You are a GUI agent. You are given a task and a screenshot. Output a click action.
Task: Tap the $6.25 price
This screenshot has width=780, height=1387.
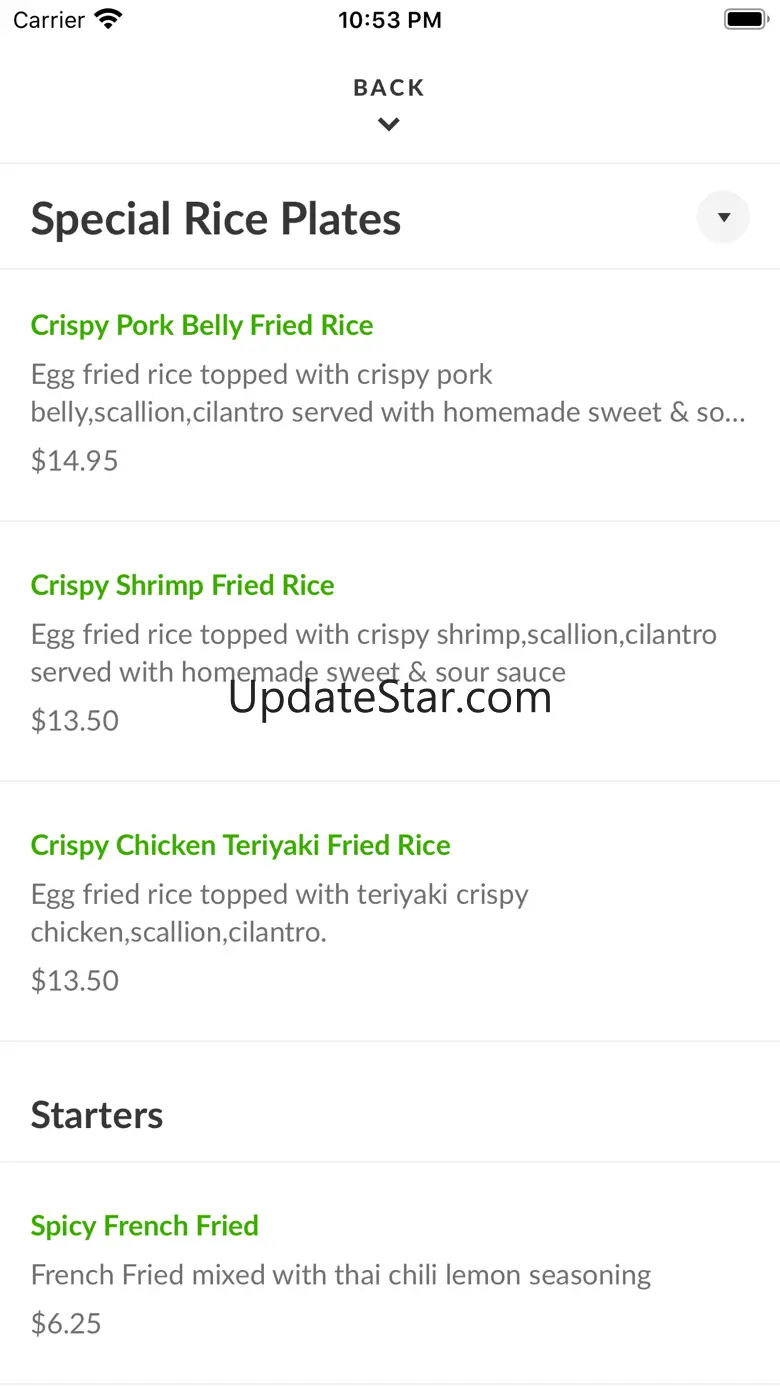point(66,1324)
